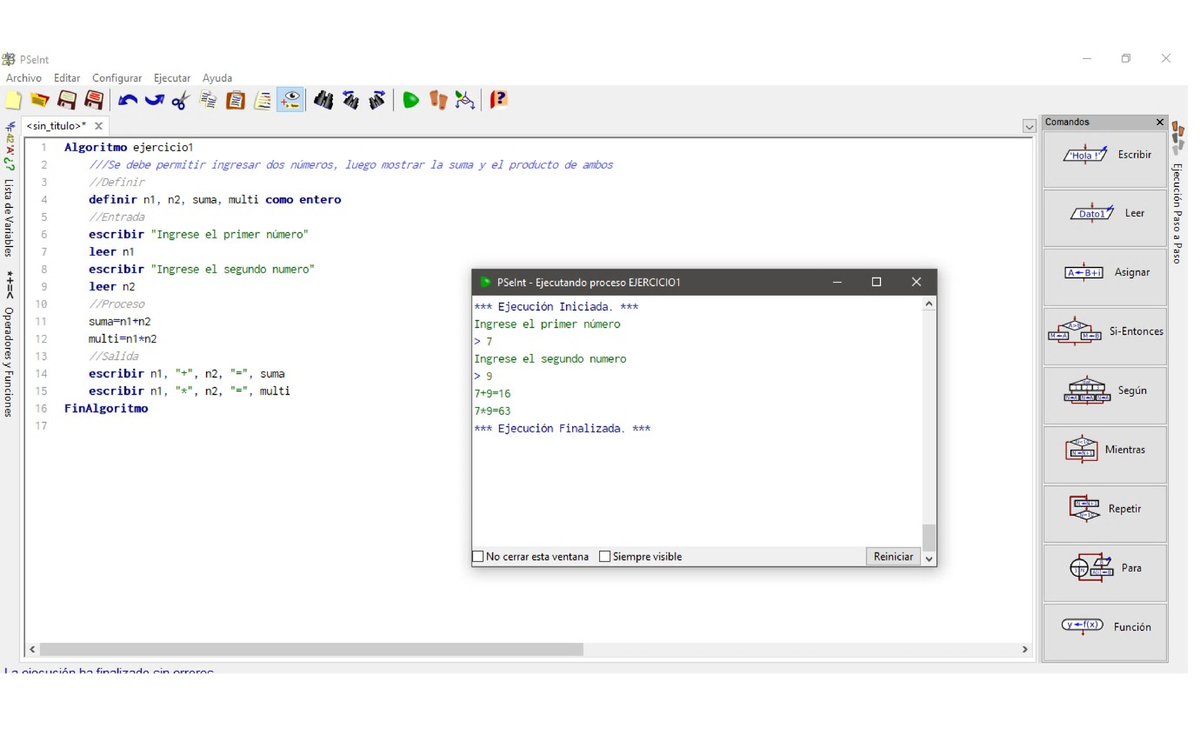
Task: Open the Ejecutar menu
Action: pos(171,78)
